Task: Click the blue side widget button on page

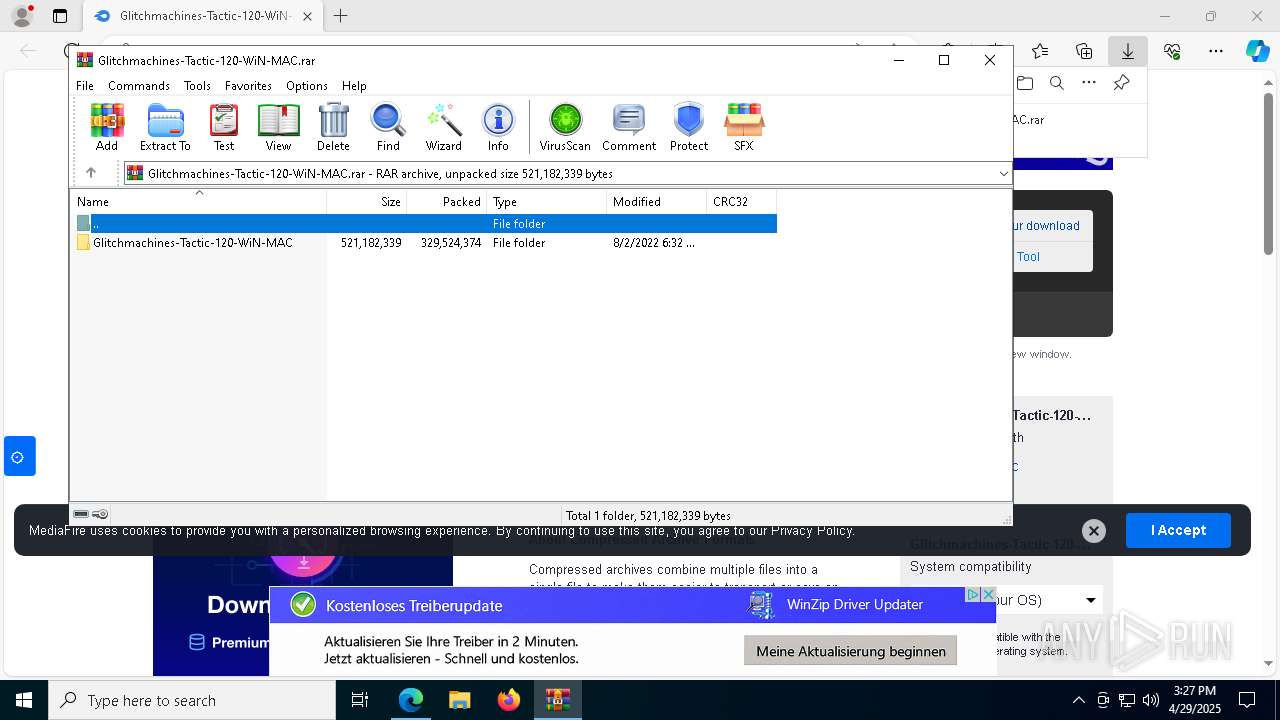Action: pos(18,456)
